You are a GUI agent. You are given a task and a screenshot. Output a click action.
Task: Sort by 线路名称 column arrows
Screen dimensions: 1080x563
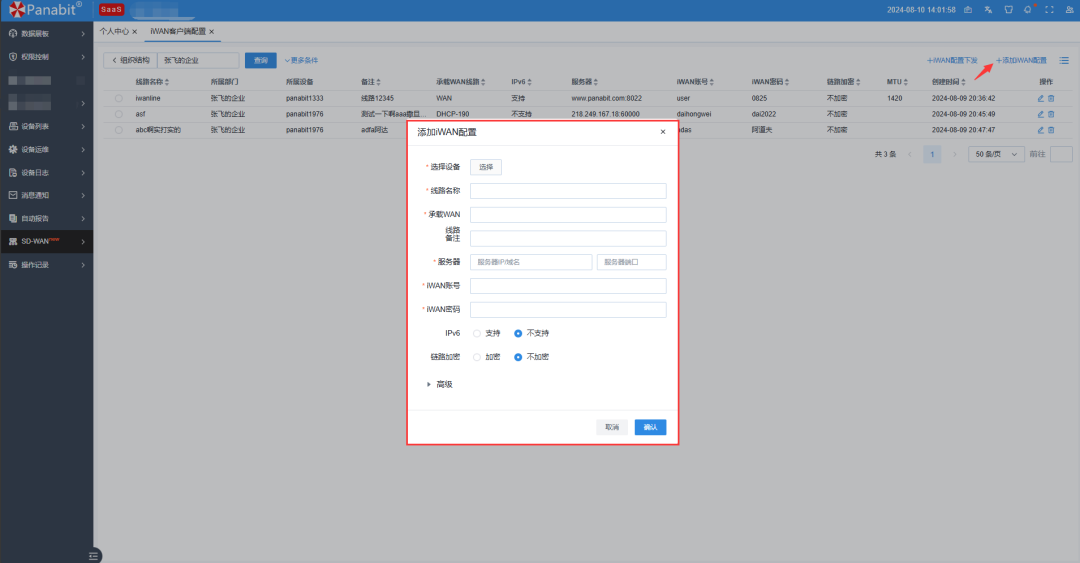tap(167, 82)
